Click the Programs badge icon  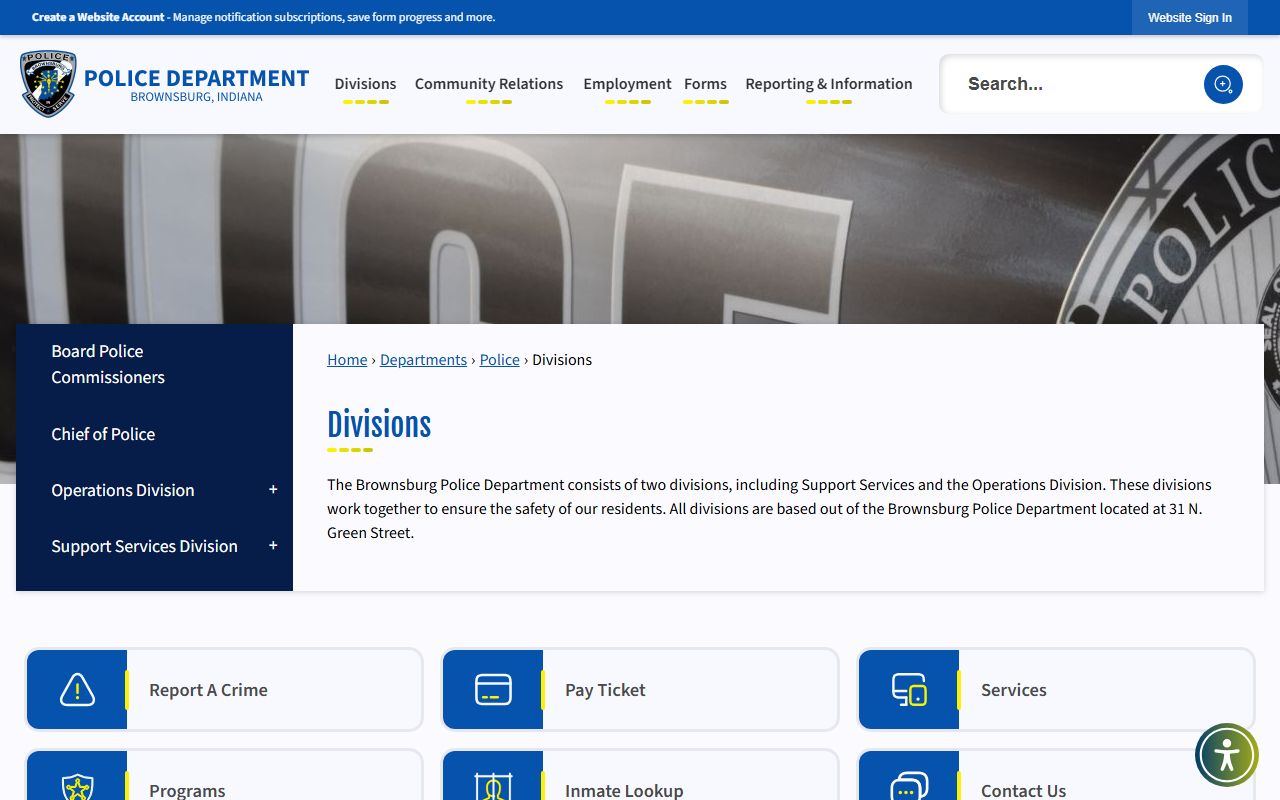point(77,787)
